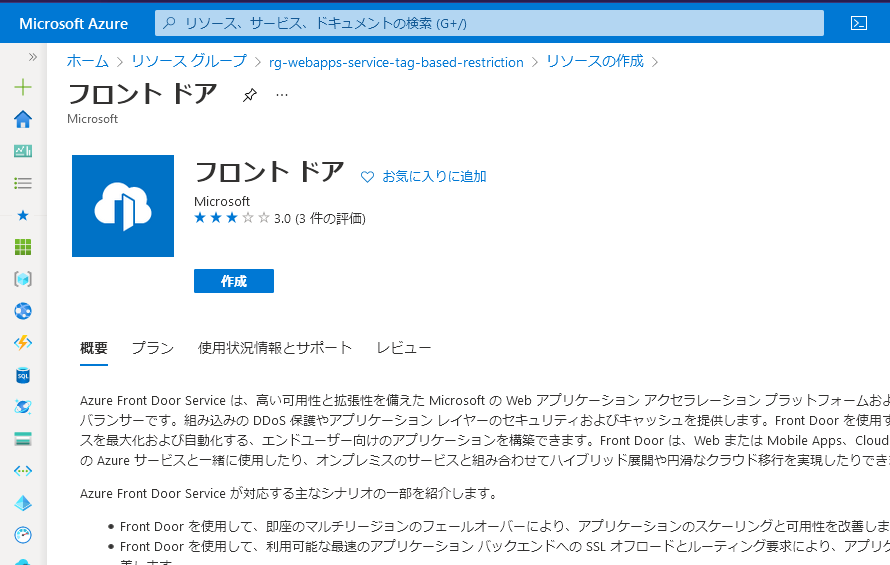
Task: Click the heart icon to favorite
Action: [367, 177]
